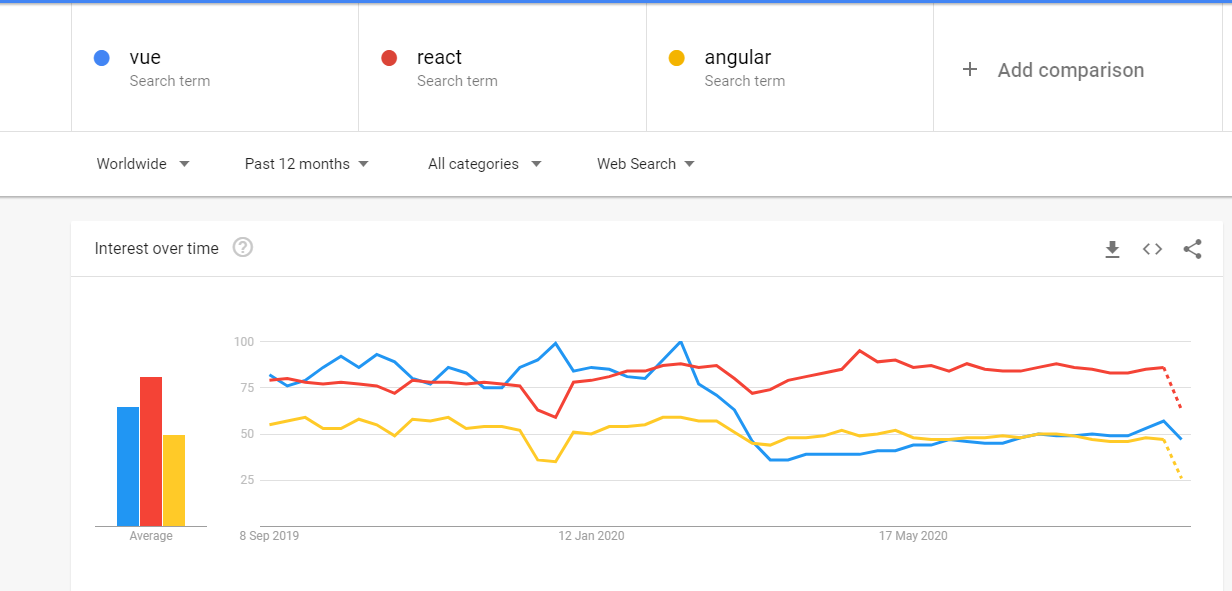Screen dimensions: 1232x591
Task: Edit the react search term
Action: point(503,68)
